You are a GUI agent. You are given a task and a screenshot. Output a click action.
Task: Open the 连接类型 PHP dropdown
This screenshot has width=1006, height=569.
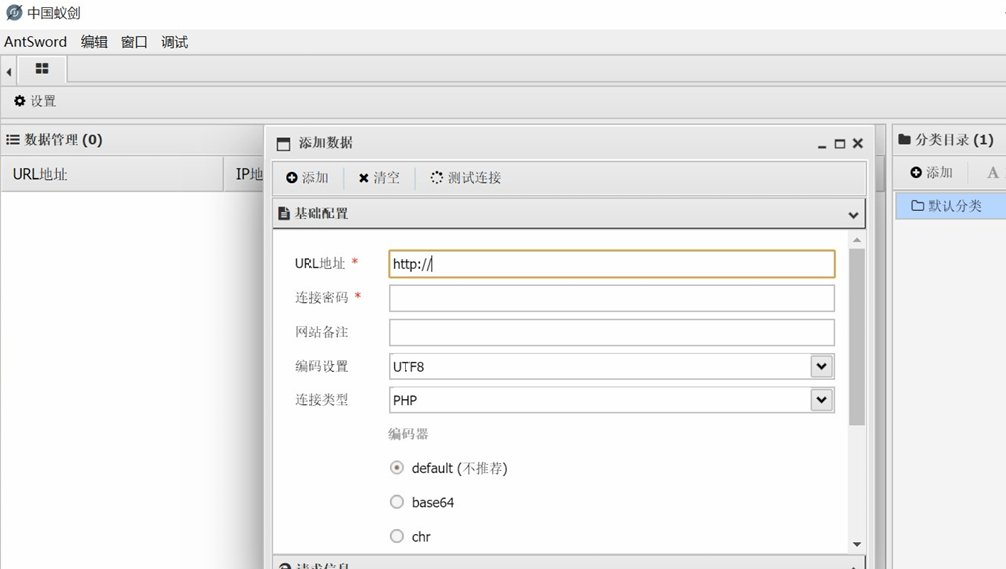coord(821,400)
